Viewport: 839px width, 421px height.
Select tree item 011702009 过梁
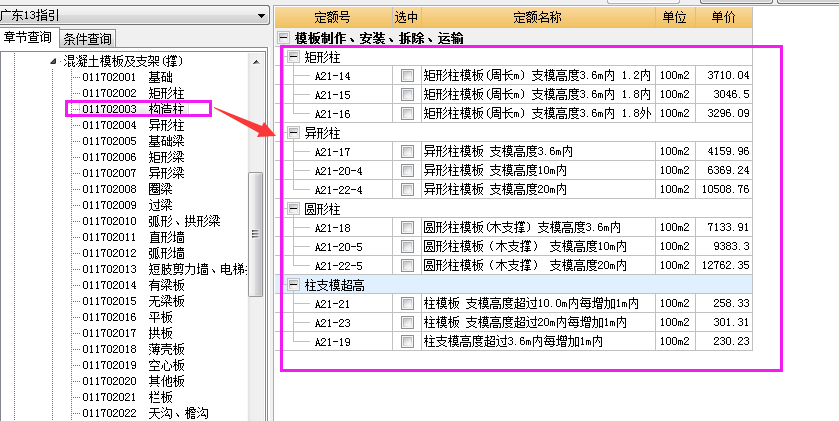(127, 205)
